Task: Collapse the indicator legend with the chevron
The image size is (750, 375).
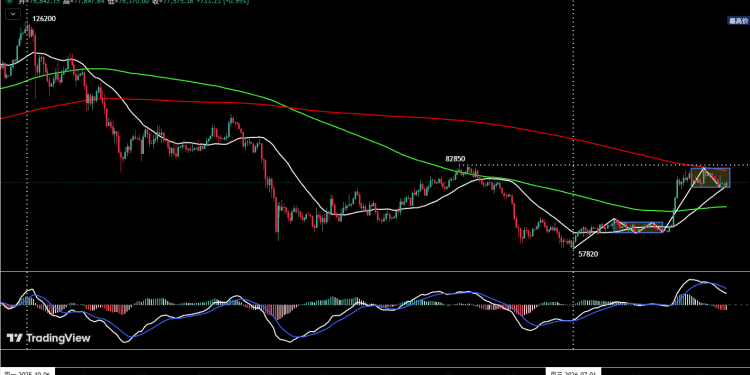Action: click(13, 15)
